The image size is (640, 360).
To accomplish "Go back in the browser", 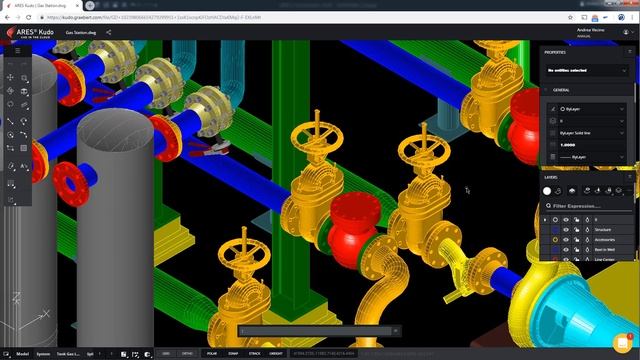I will (x=7, y=18).
